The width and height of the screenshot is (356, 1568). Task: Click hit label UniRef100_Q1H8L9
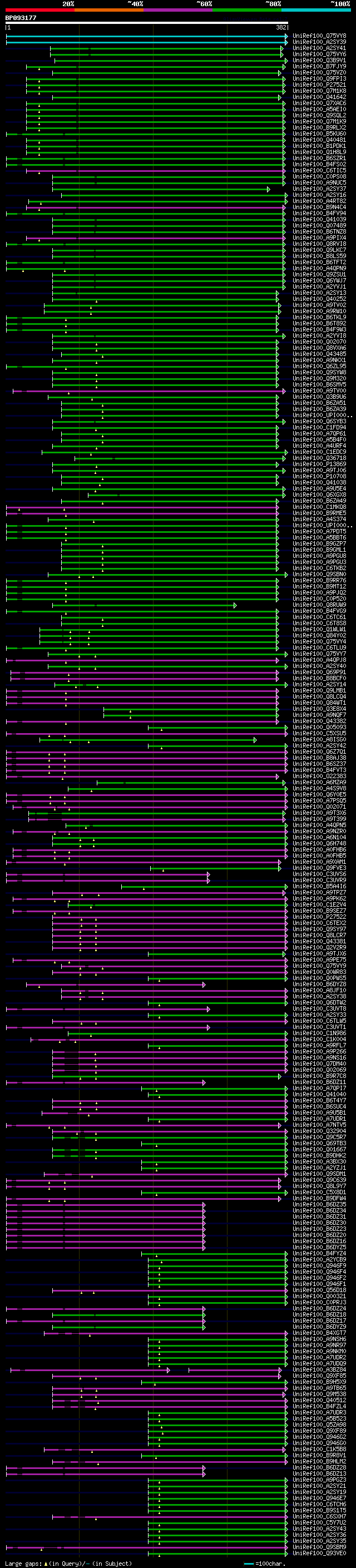(319, 152)
